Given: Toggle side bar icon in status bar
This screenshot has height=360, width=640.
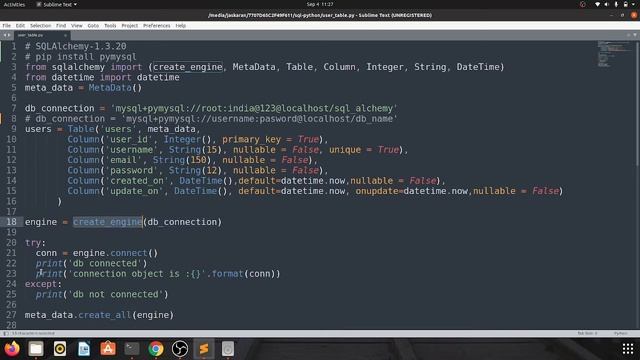Looking at the screenshot, I should pos(6,333).
